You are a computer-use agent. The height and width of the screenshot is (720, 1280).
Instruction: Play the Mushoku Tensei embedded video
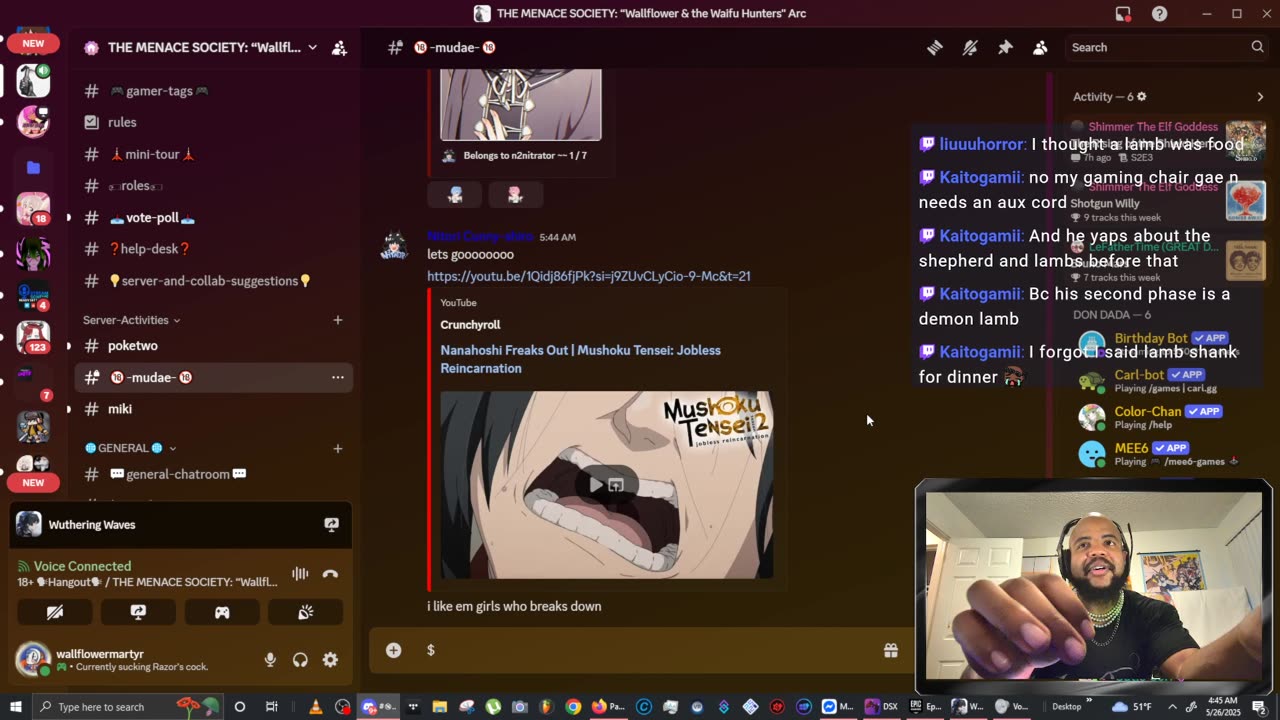point(597,485)
